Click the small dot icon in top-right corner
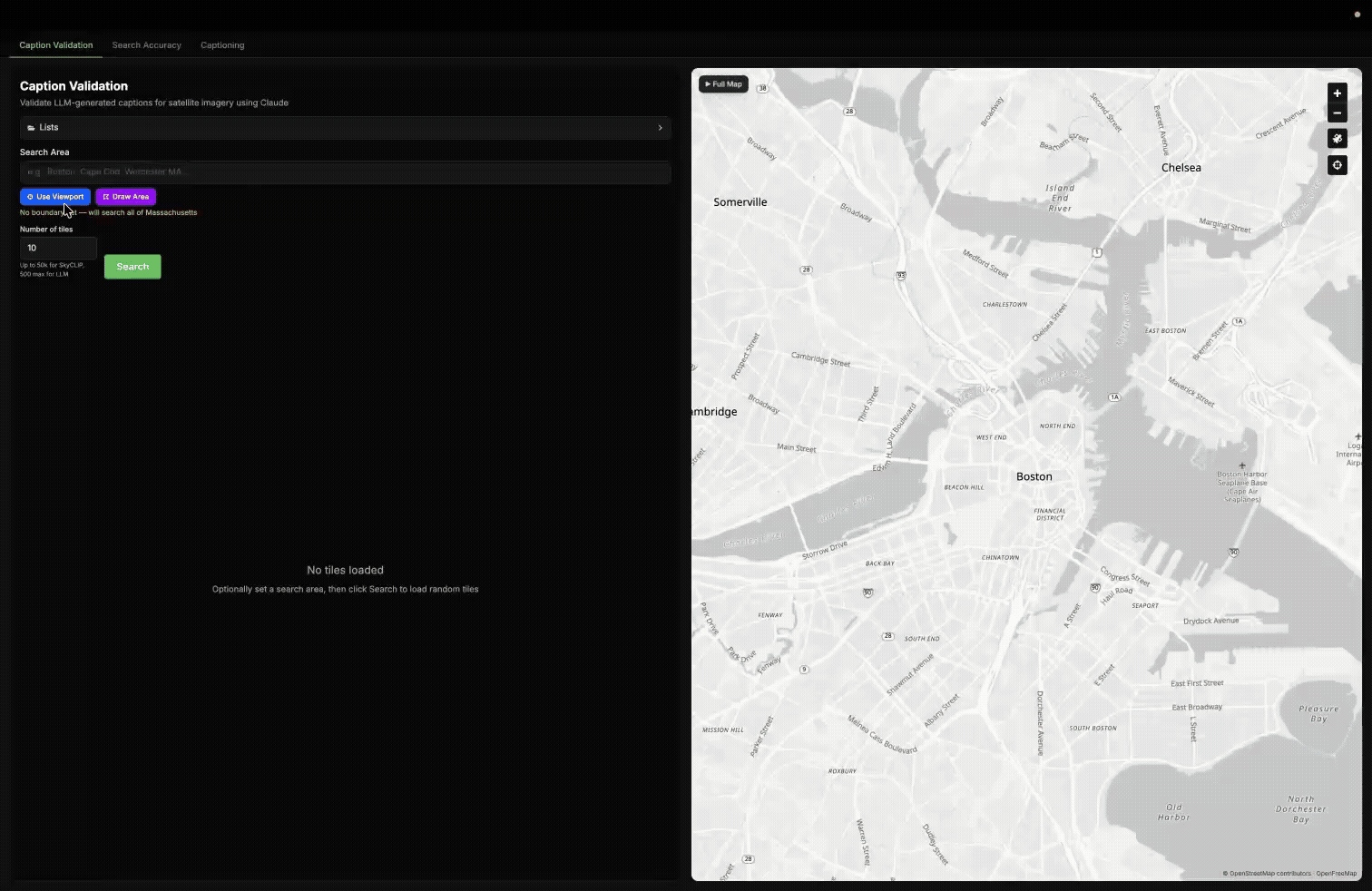1372x891 pixels. (x=1357, y=15)
